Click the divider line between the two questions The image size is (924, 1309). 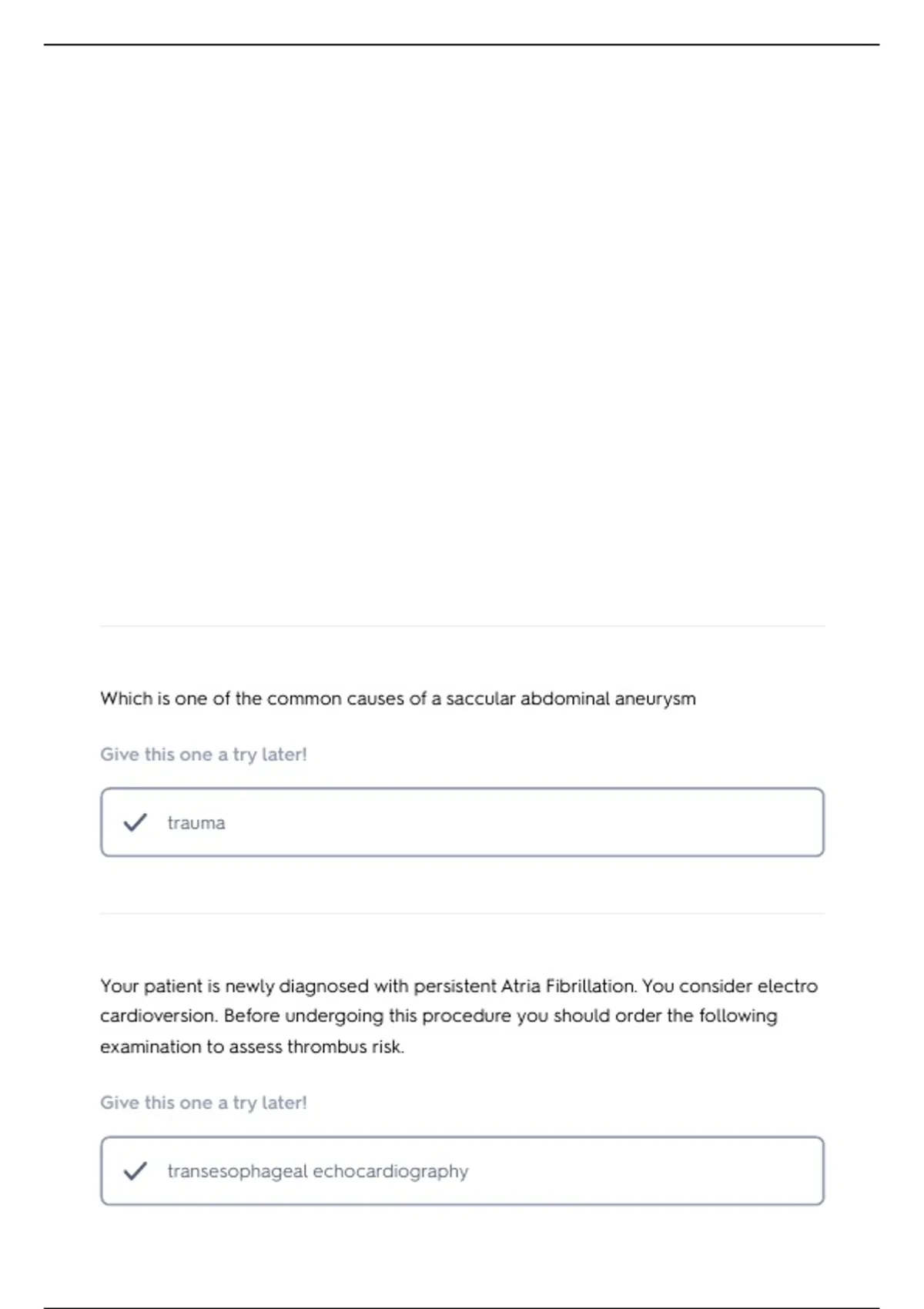click(x=462, y=914)
